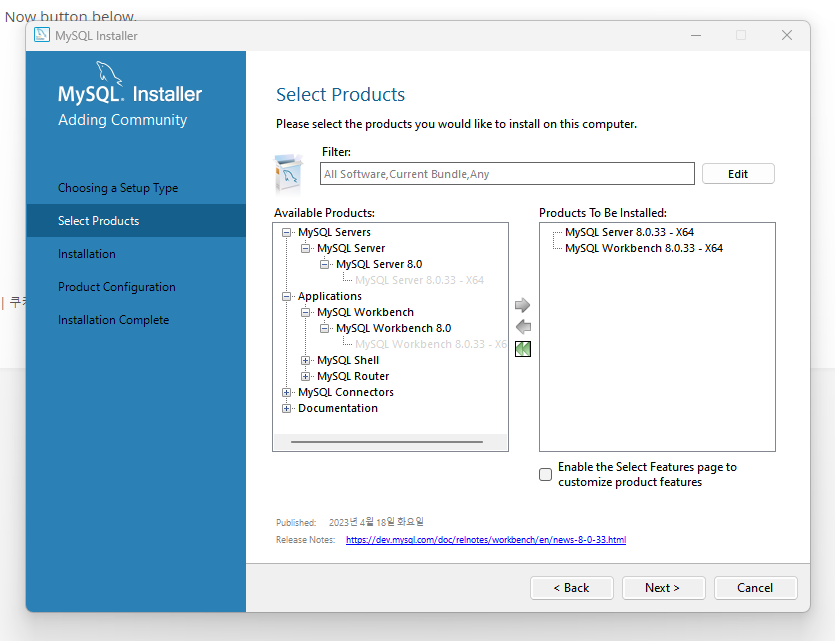Select the MySQL Shell label
Image resolution: width=835 pixels, height=641 pixels.
348,360
